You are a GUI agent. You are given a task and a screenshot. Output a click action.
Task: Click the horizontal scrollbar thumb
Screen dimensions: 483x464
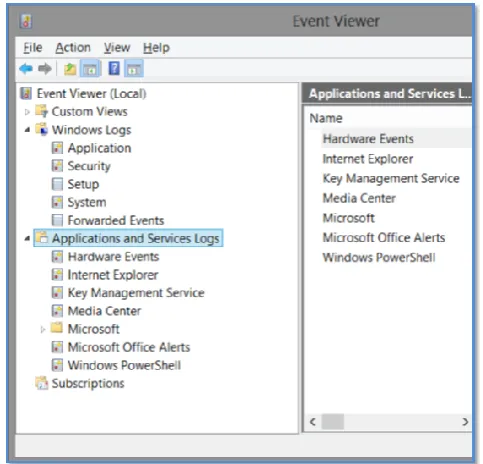pos(332,422)
